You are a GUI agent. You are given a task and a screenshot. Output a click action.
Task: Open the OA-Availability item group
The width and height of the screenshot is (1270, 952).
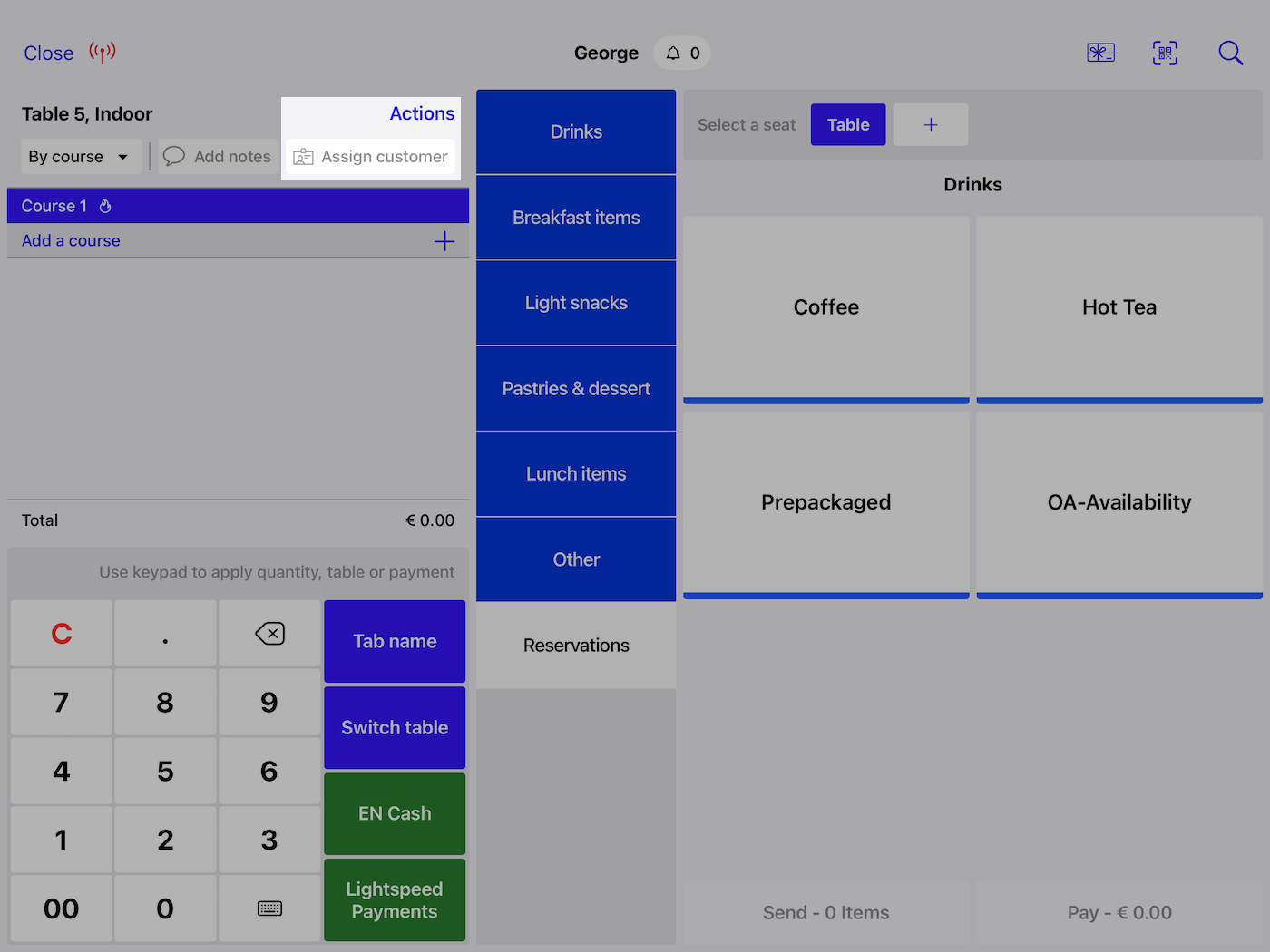[1119, 504]
